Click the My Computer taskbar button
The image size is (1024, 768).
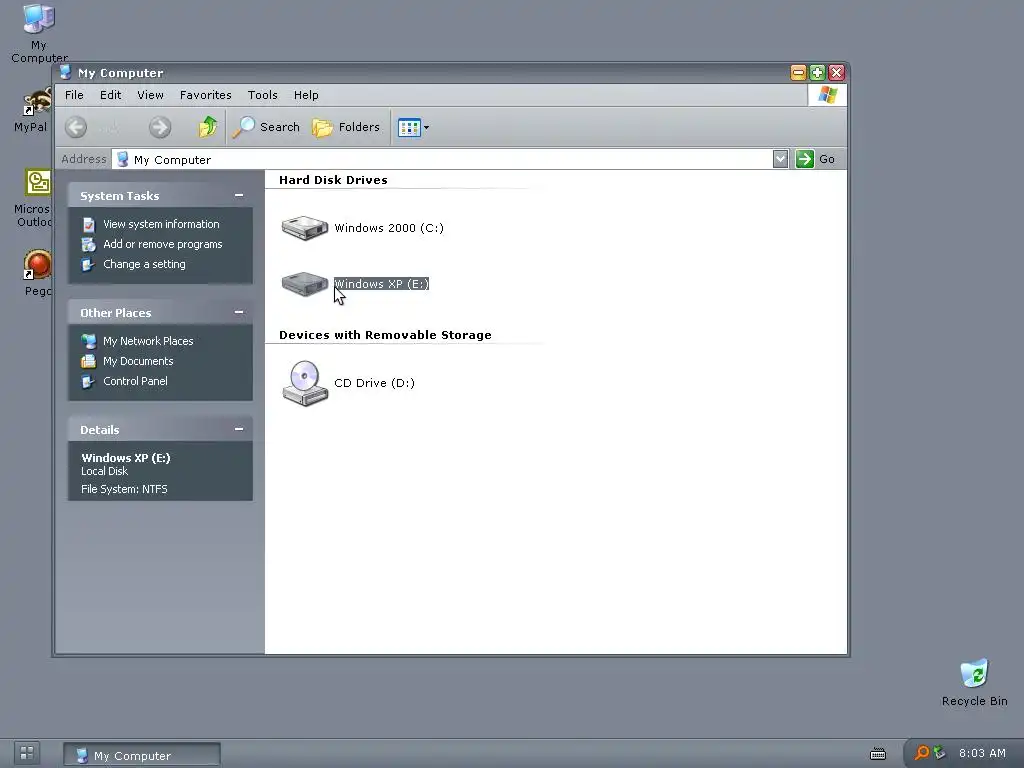pyautogui.click(x=142, y=755)
